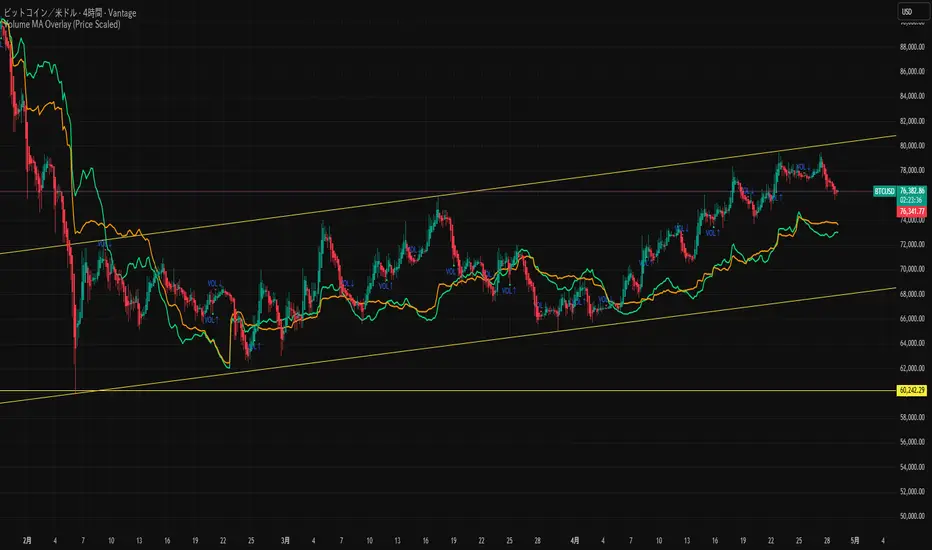The image size is (932, 550).
Task: Open the USD currency selector
Action: tap(912, 11)
